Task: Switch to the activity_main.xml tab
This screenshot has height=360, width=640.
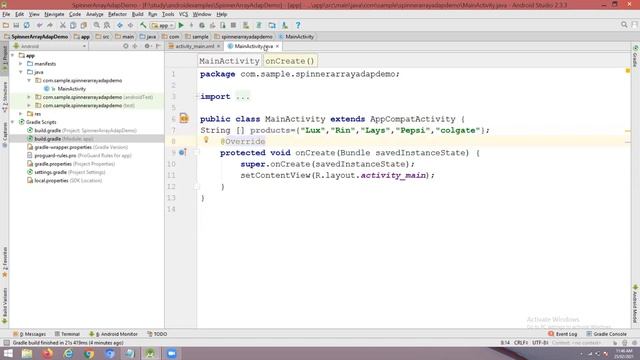Action: [x=194, y=46]
